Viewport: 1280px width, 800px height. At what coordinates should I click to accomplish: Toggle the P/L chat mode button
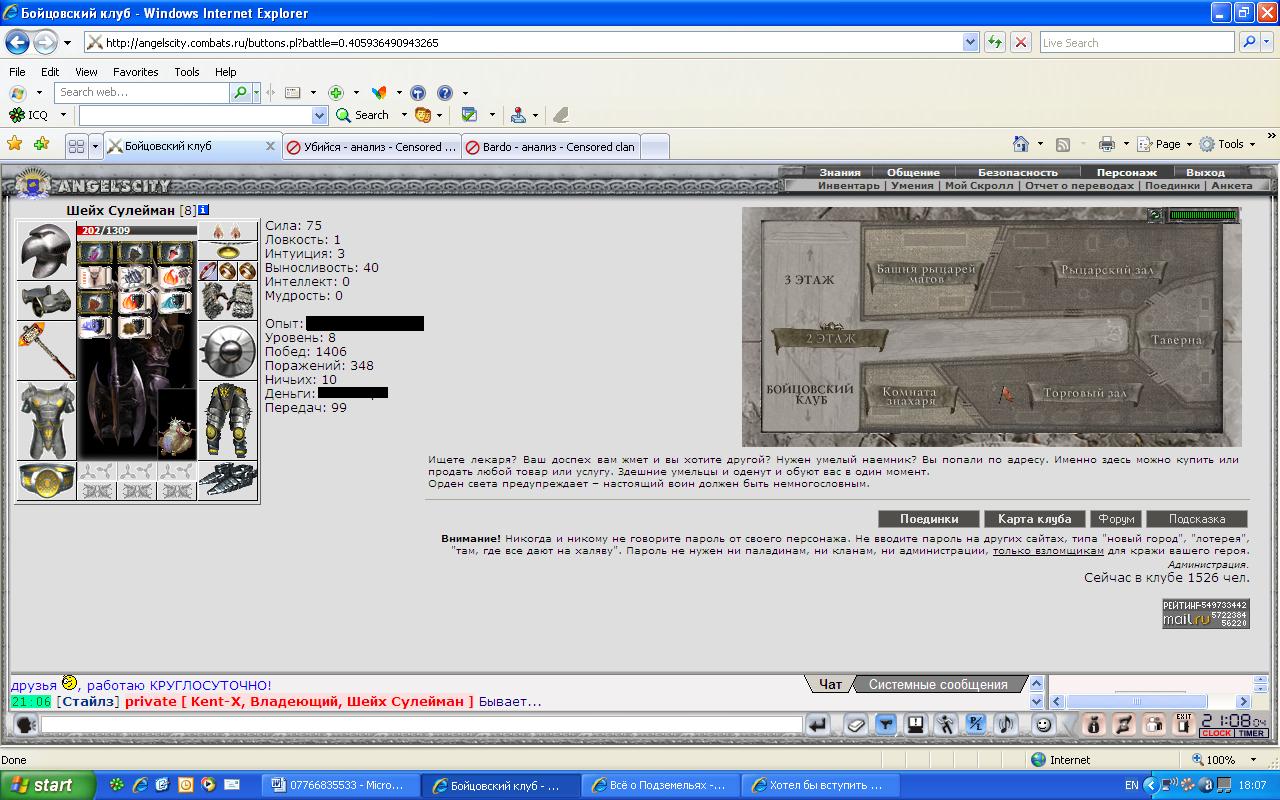[976, 725]
